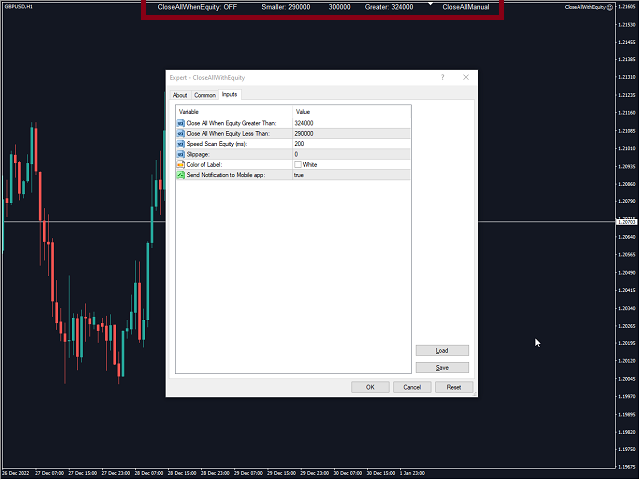Click the Smaller: 290000 chart label

286,7
